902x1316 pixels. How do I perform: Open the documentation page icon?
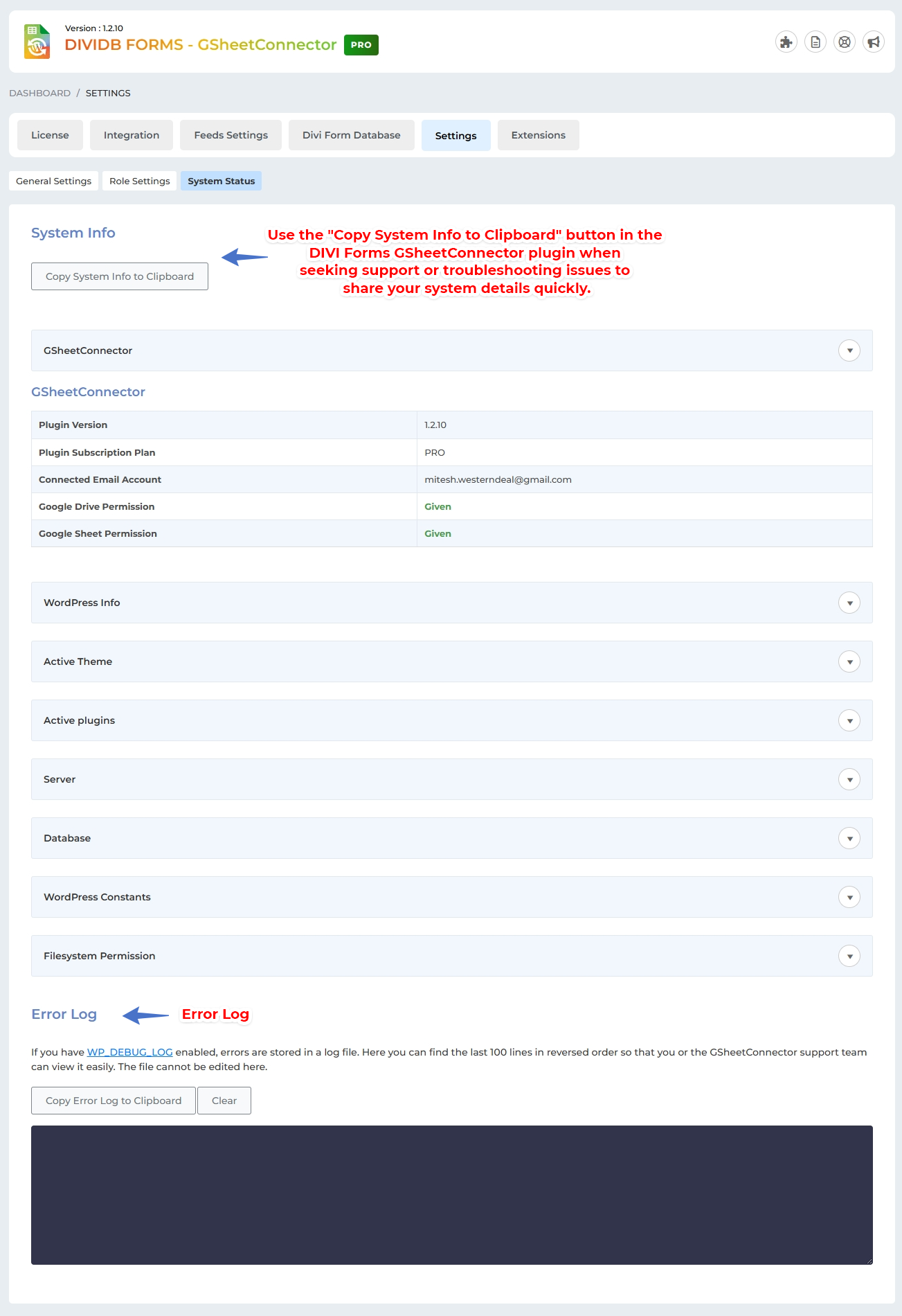tap(815, 42)
